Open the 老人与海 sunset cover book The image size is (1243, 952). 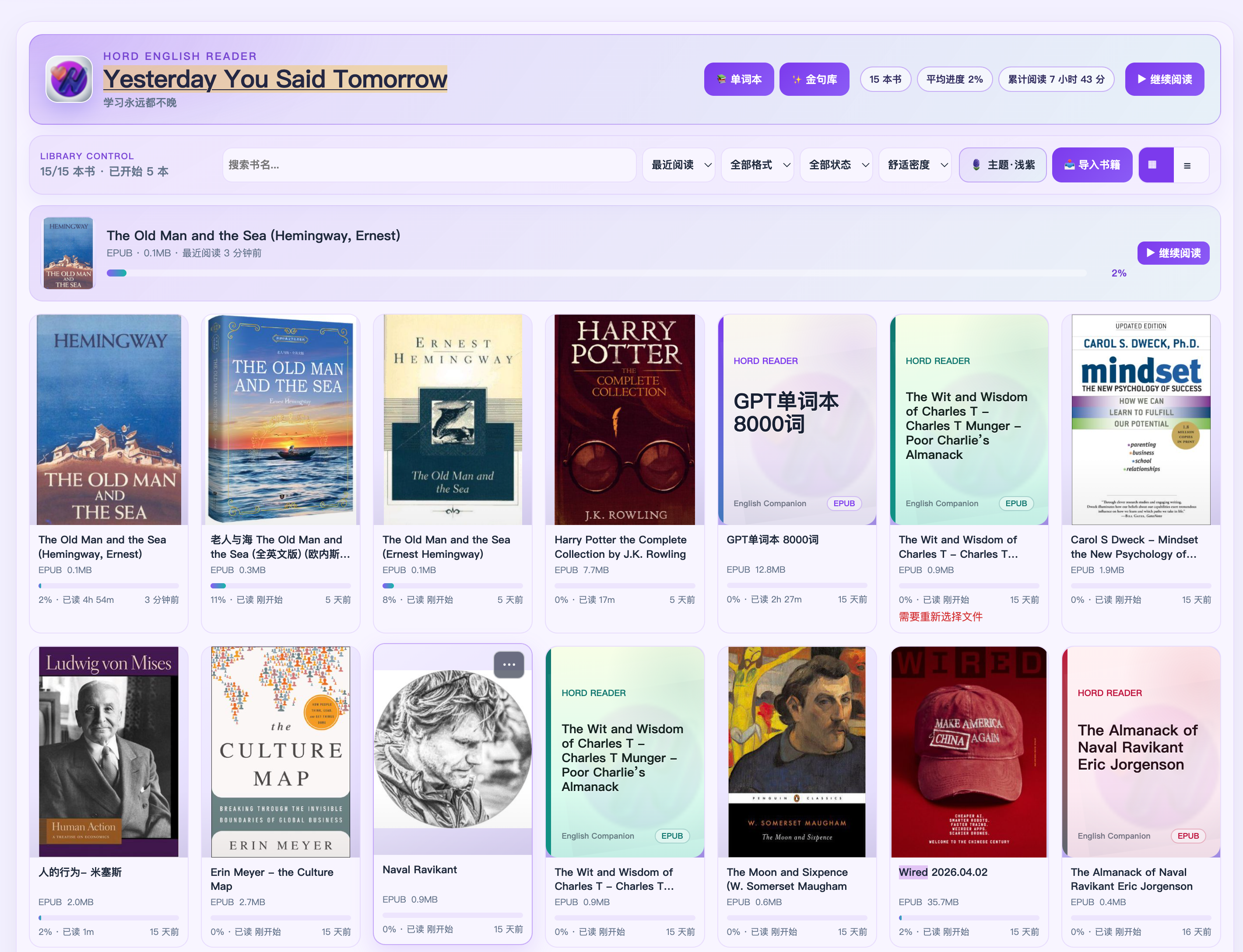point(281,420)
